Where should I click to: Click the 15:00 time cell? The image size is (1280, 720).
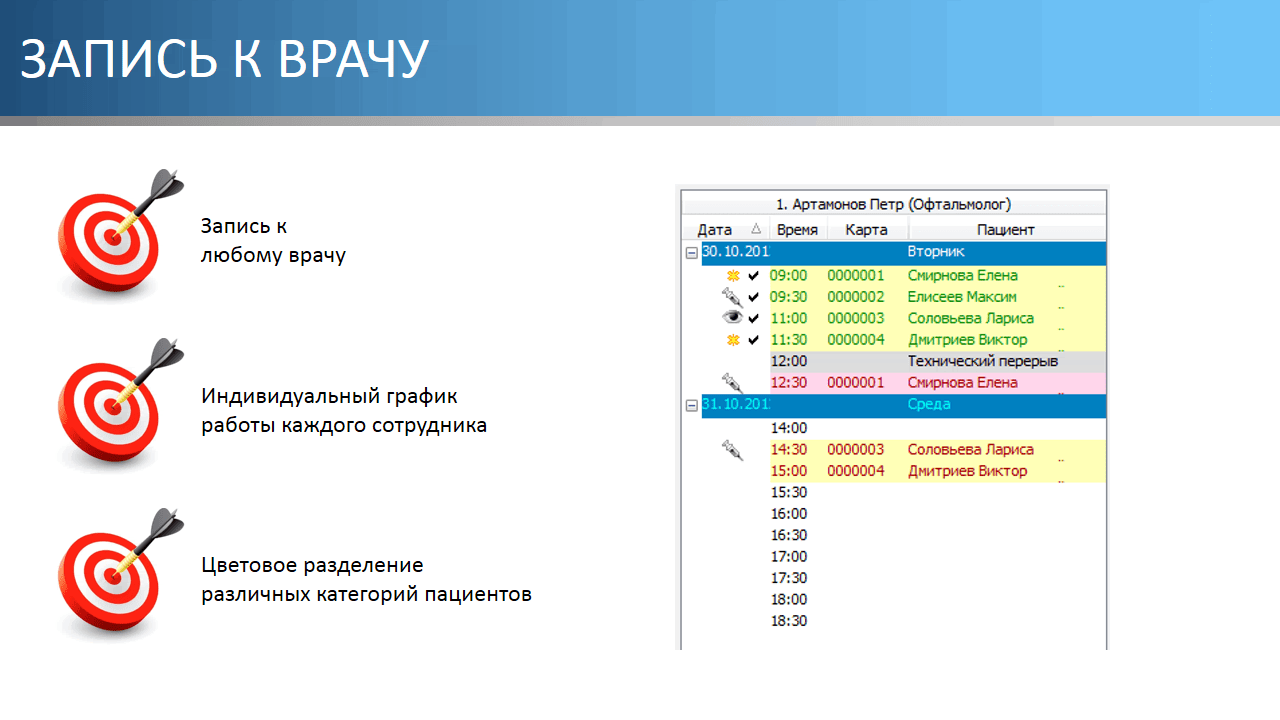(x=788, y=471)
